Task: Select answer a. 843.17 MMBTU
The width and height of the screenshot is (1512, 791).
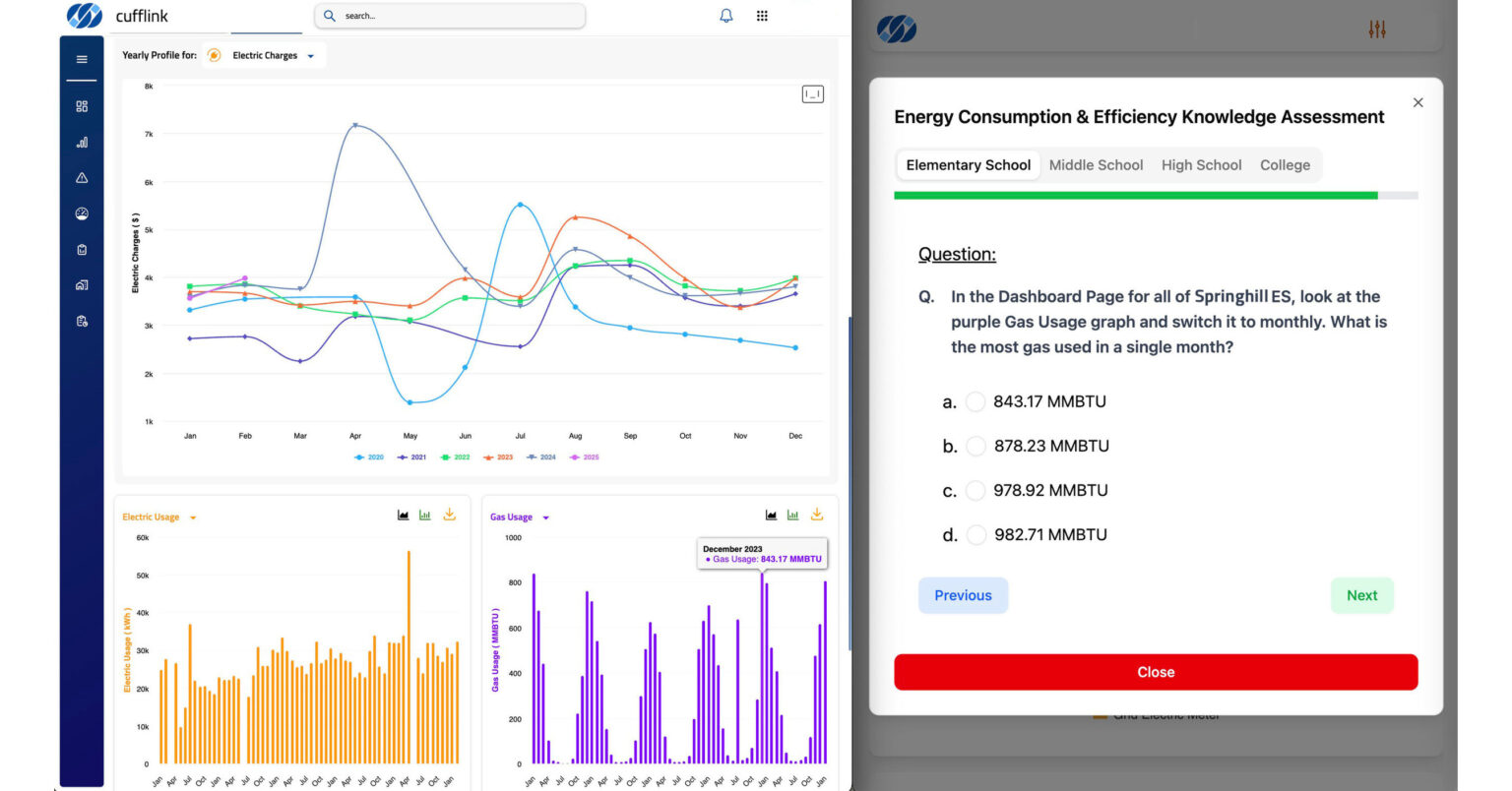Action: coord(976,401)
